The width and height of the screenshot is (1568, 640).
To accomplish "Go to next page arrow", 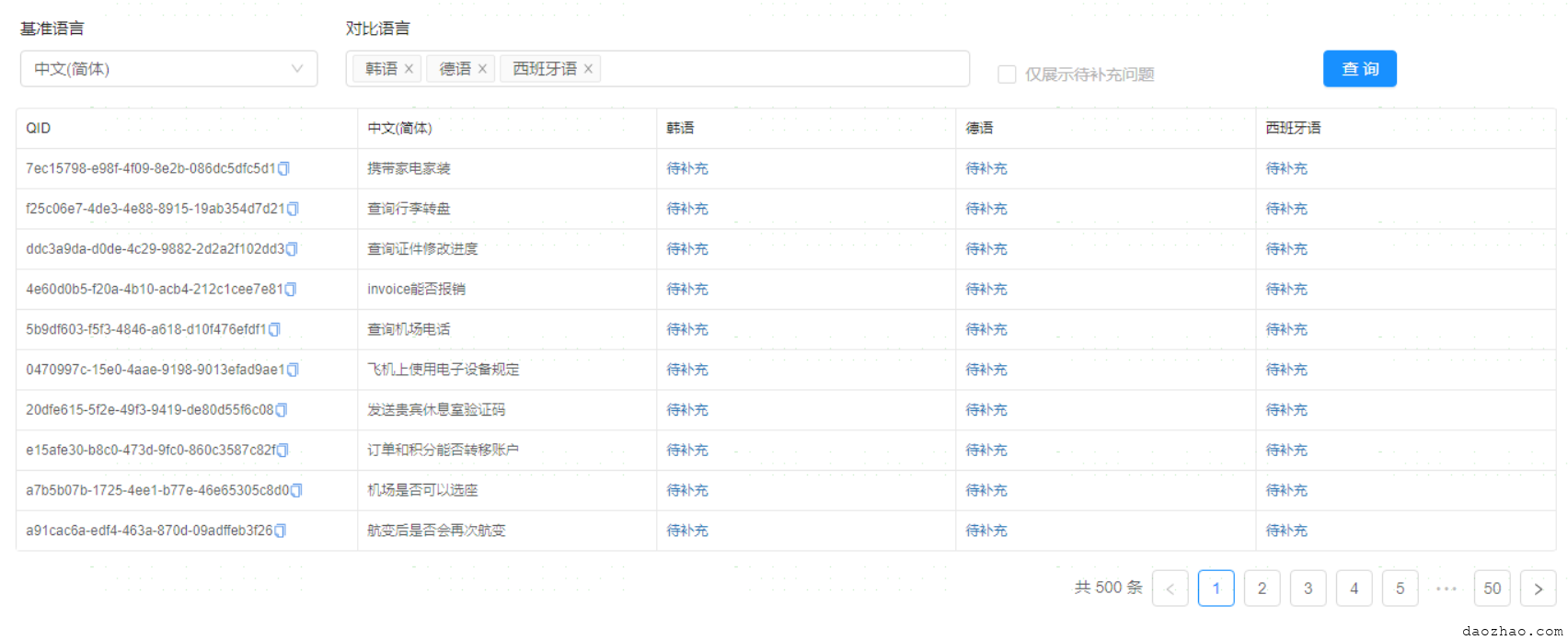I will point(1539,589).
